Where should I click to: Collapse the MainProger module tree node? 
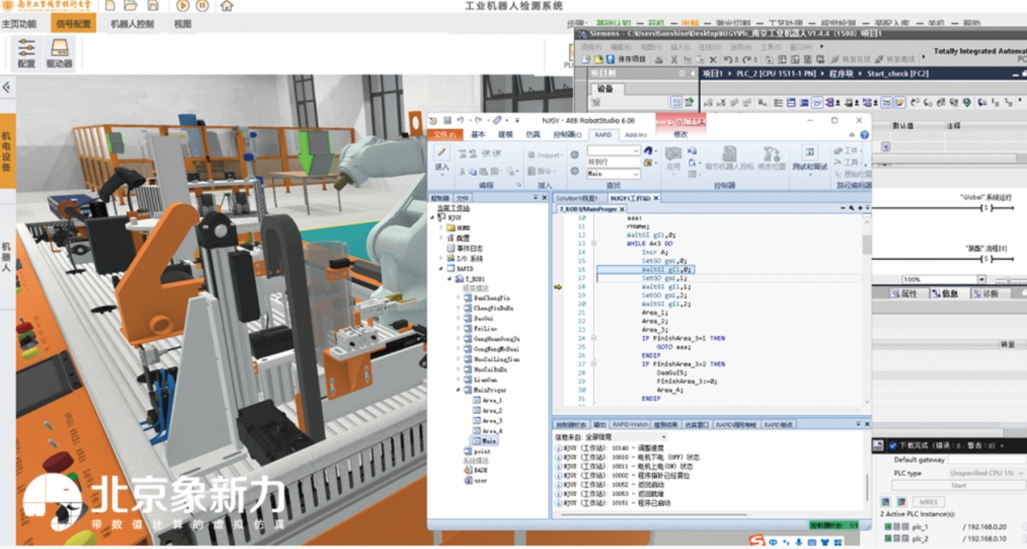pos(459,389)
